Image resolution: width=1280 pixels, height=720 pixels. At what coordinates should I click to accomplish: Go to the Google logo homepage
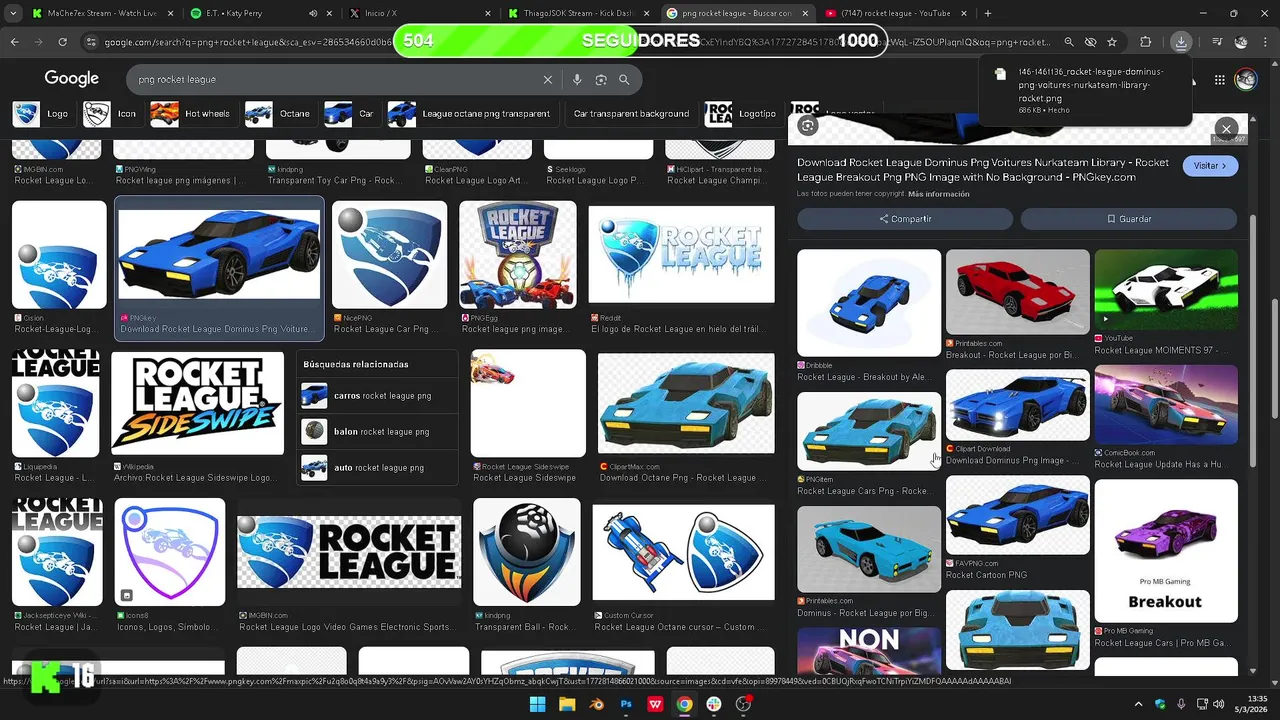click(x=72, y=78)
